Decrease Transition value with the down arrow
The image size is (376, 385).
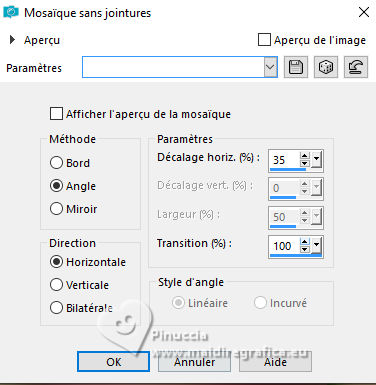pyautogui.click(x=304, y=250)
